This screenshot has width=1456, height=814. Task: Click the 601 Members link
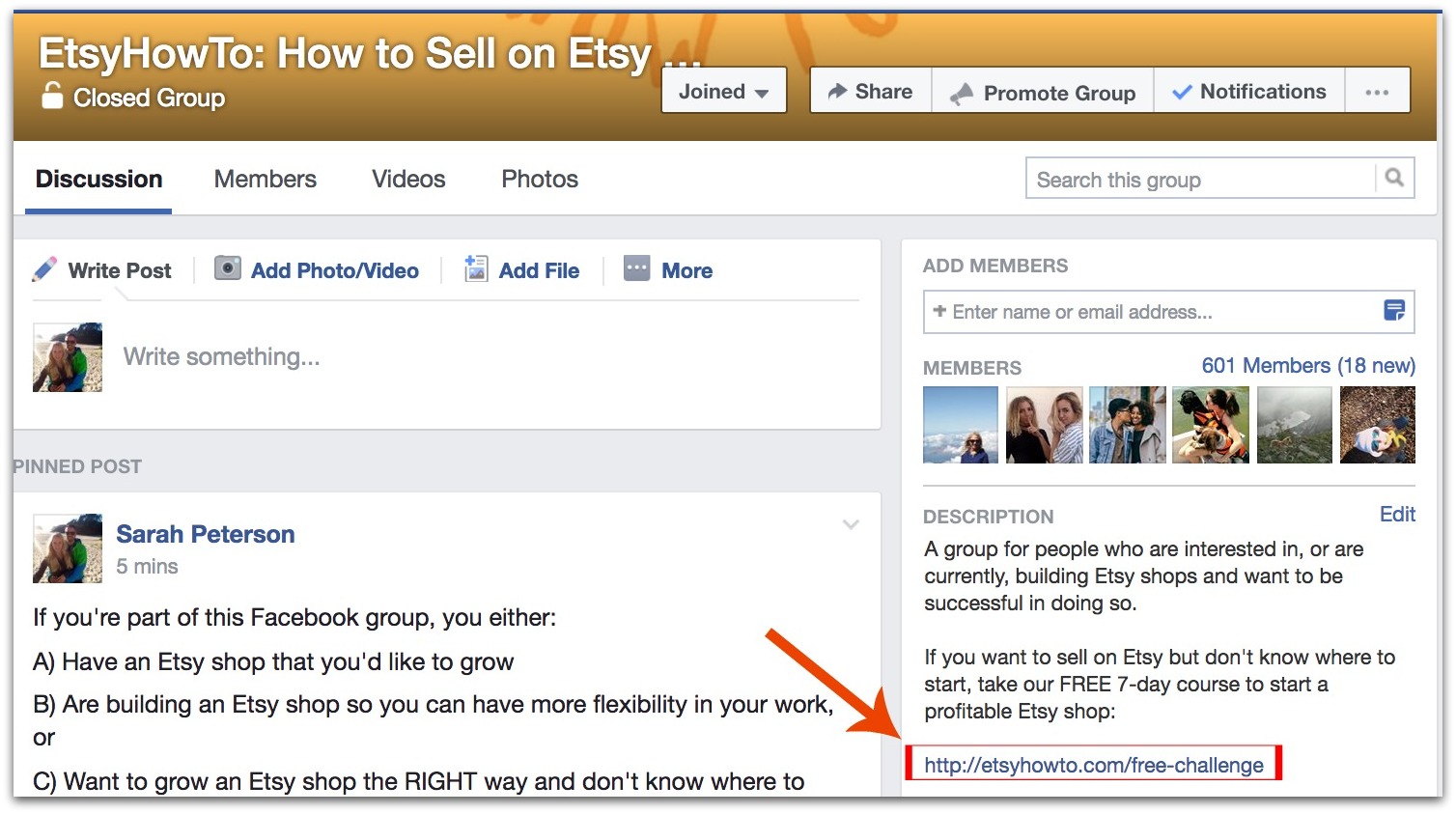1308,366
